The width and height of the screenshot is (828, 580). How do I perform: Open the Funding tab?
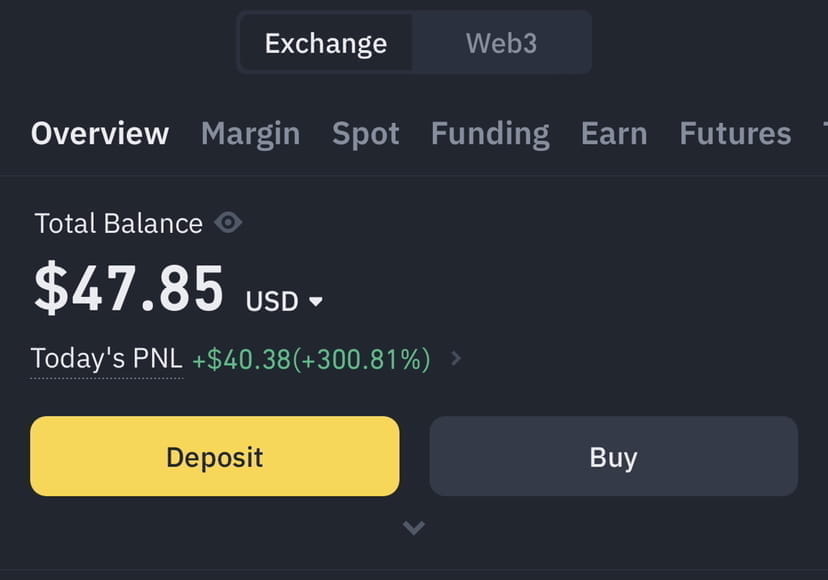tap(489, 133)
